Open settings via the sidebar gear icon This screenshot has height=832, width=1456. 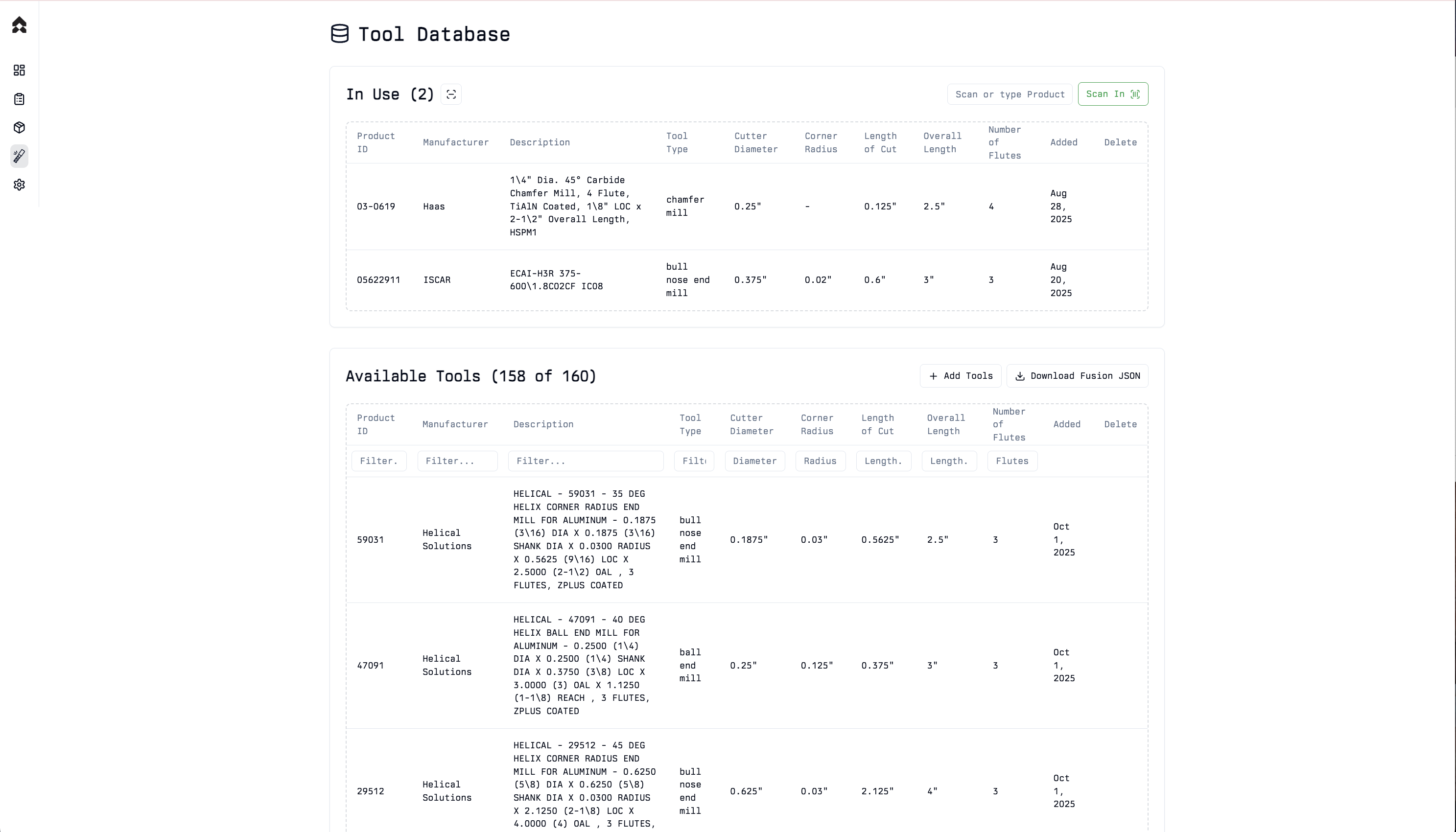point(20,185)
